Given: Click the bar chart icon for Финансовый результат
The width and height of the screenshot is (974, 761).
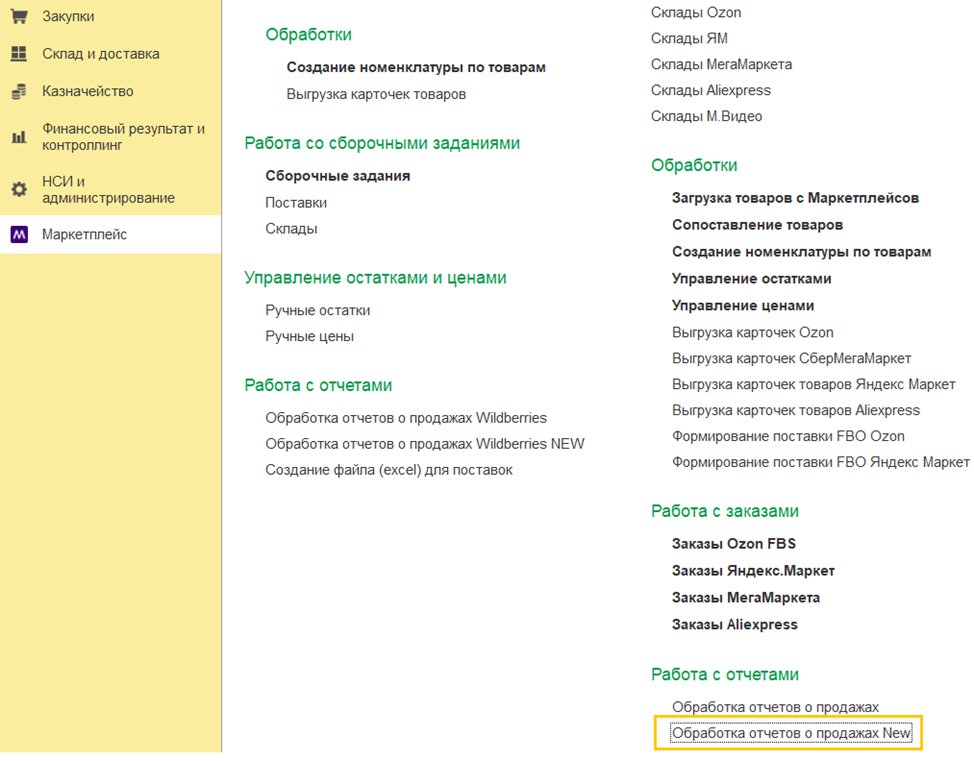Looking at the screenshot, I should click(x=19, y=137).
